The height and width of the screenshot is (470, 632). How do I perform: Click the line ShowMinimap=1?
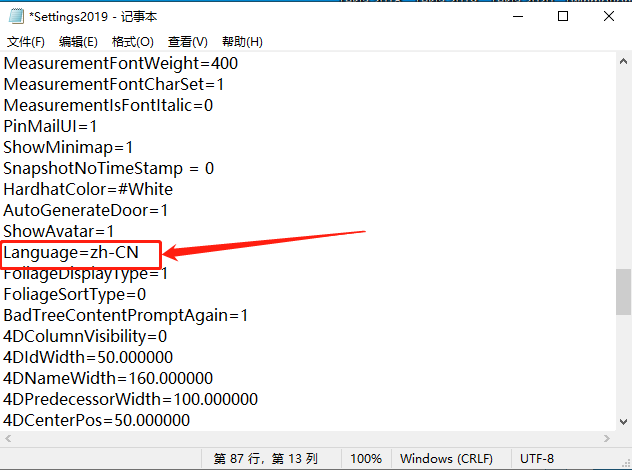tap(68, 147)
